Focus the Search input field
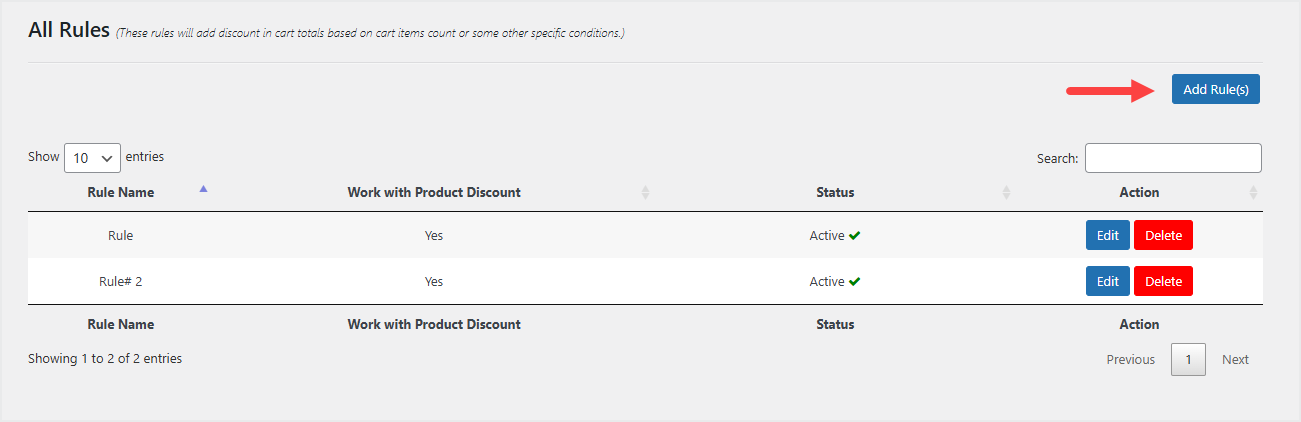 (1172, 158)
